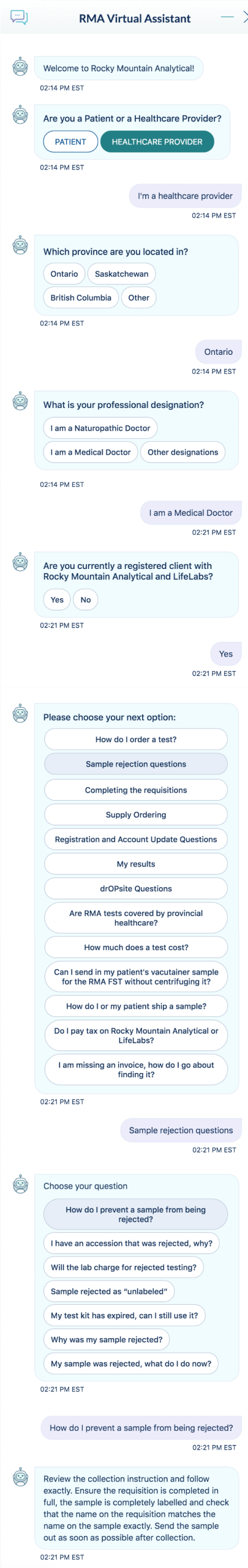Ask 'Will the lab charge for rejected testing?'

[x=124, y=1268]
